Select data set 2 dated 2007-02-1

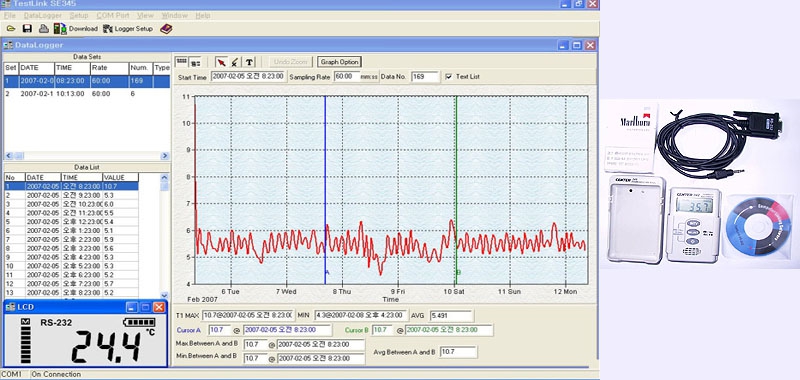(x=87, y=94)
